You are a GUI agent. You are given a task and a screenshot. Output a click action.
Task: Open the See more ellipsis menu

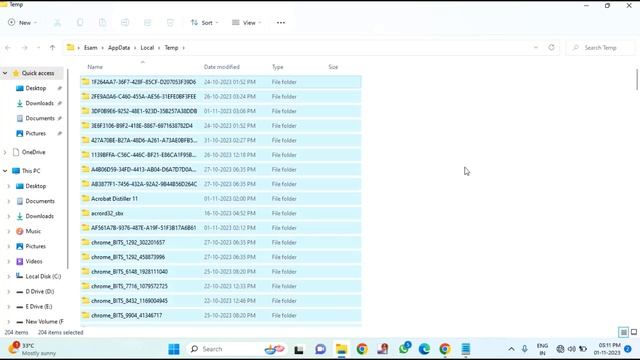point(281,23)
